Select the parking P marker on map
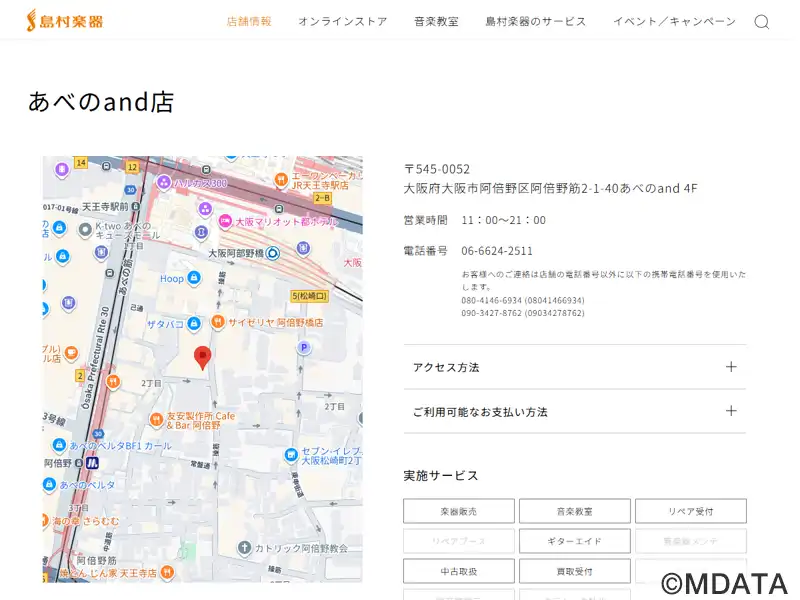 point(304,348)
